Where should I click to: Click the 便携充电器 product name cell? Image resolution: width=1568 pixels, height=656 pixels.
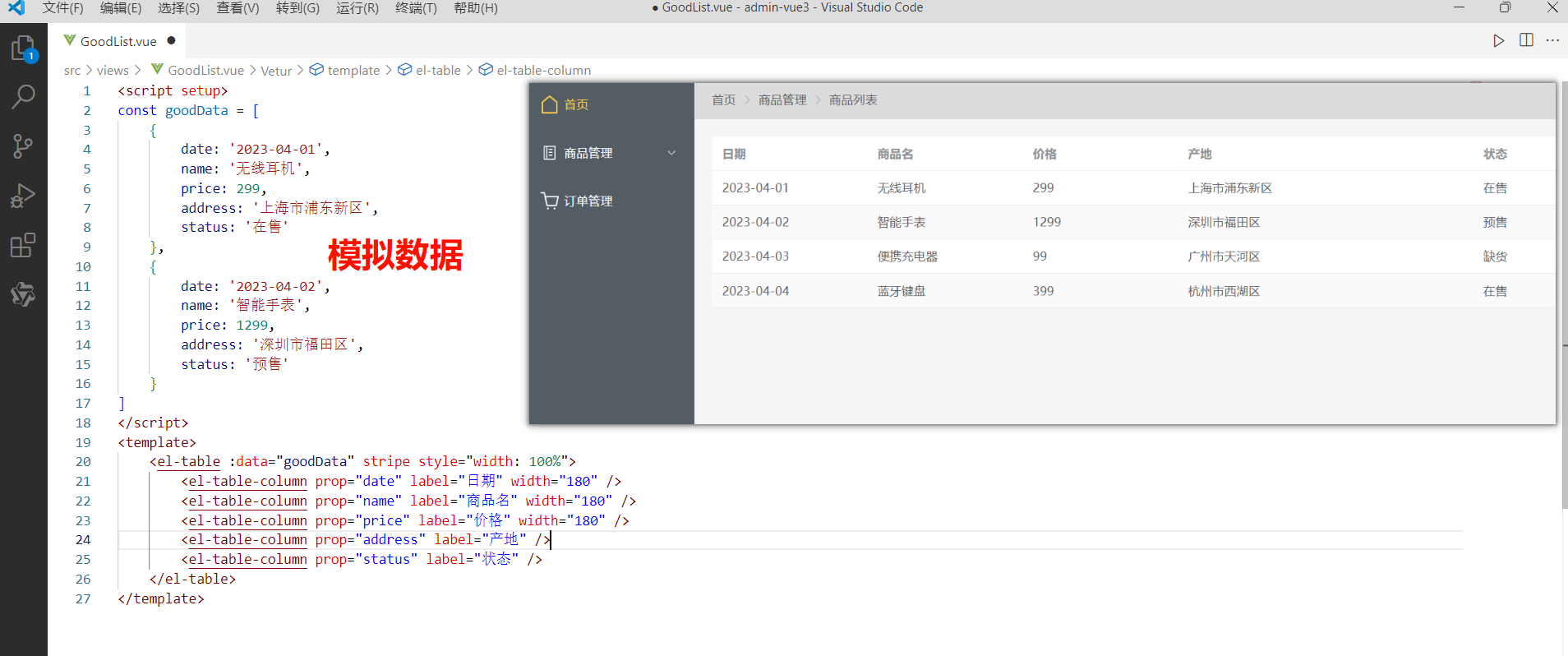[x=907, y=256]
